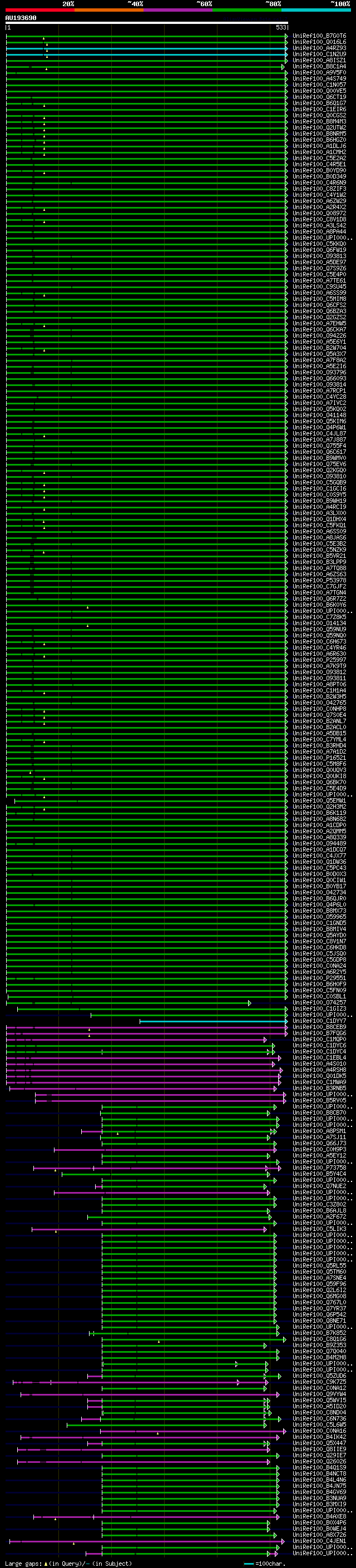Image resolution: width=356 pixels, height=1568 pixels.
Task: Select hit label UniRef100_A4S010
Action: [319, 1064]
